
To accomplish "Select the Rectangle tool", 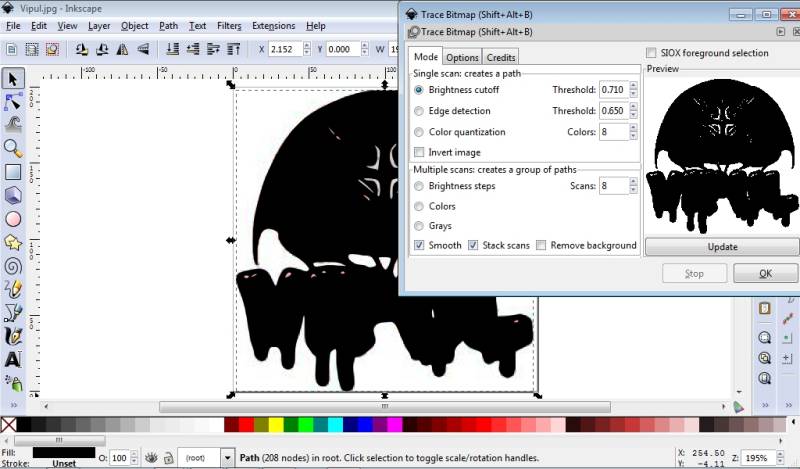I will pos(13,171).
